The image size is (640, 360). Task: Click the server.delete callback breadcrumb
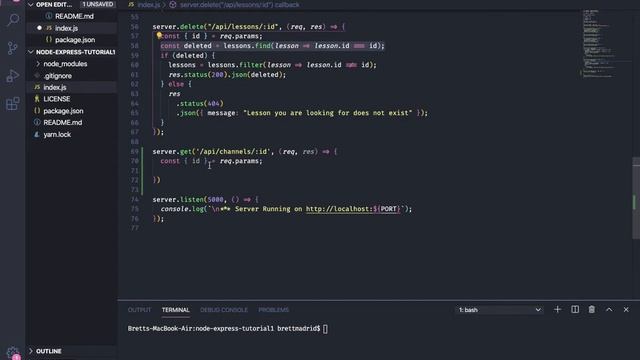(x=239, y=5)
